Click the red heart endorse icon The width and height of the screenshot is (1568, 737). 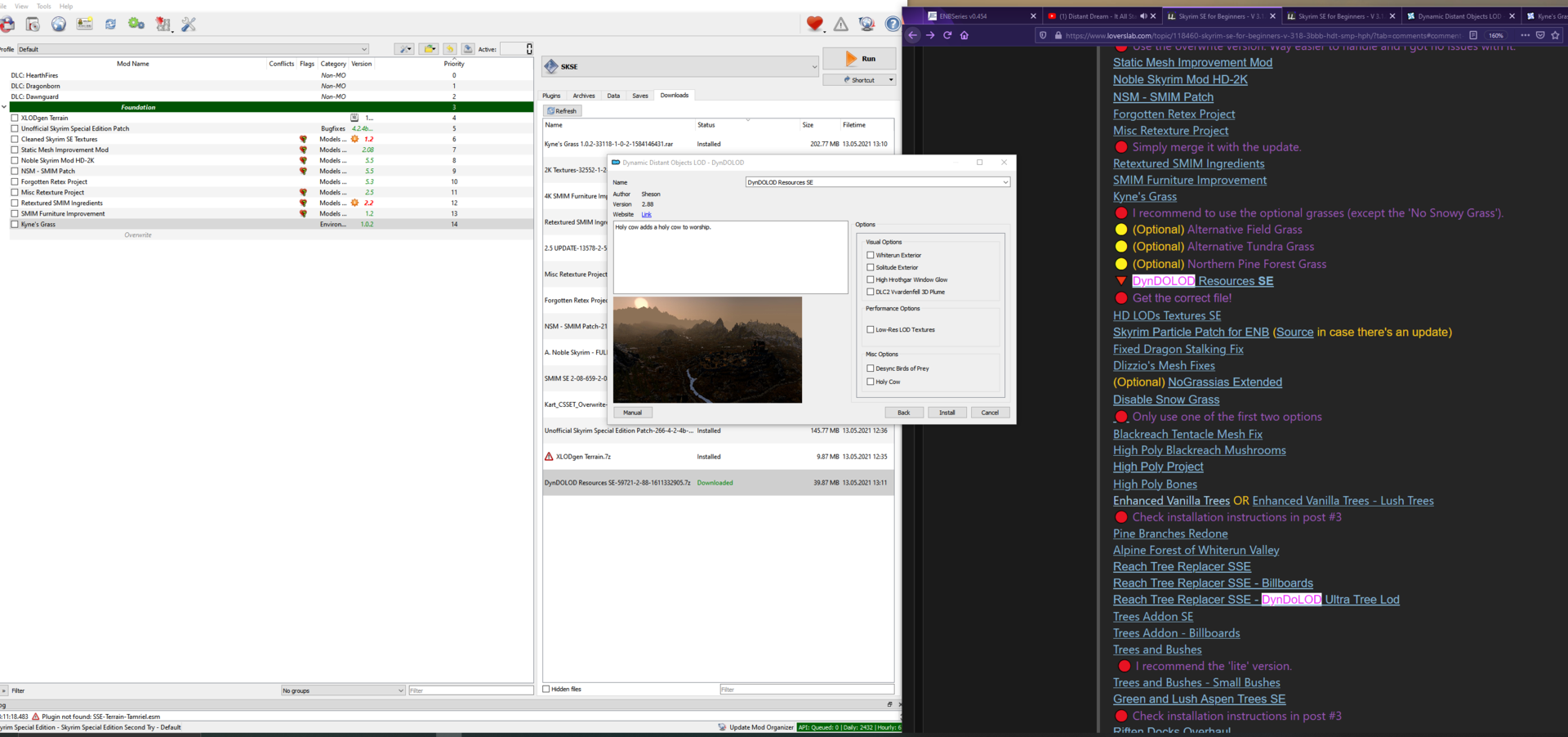click(x=814, y=25)
